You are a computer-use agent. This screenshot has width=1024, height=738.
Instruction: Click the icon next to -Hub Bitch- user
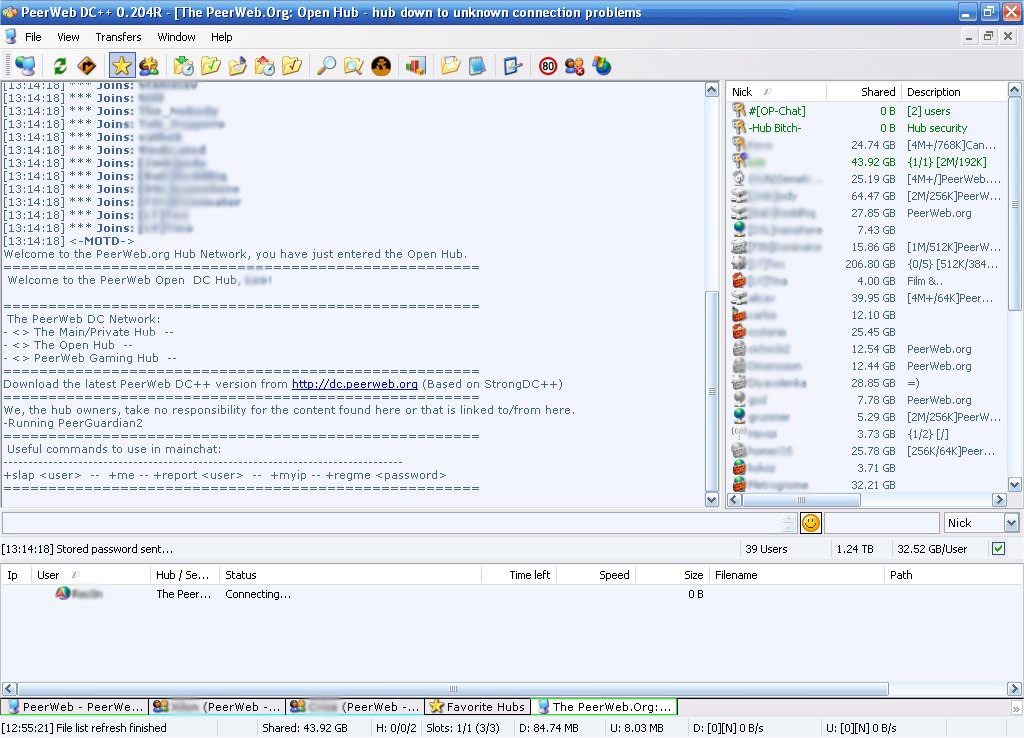coord(739,127)
